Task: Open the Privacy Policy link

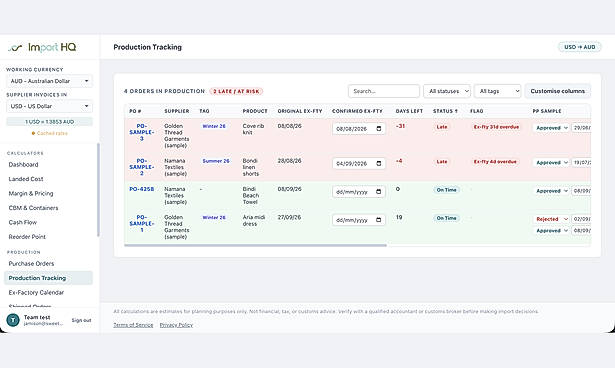Action: coord(176,325)
